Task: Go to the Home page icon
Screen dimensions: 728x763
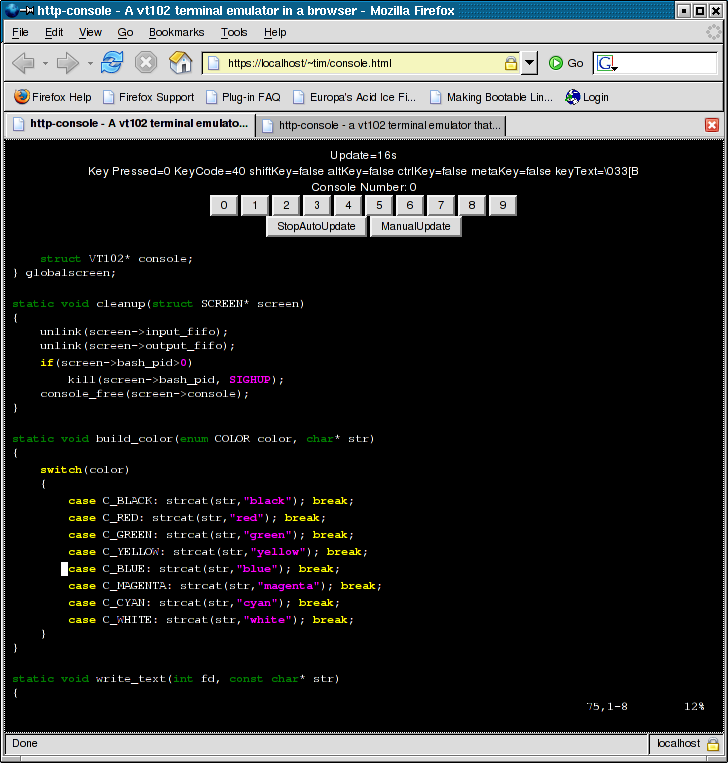Action: (x=180, y=63)
